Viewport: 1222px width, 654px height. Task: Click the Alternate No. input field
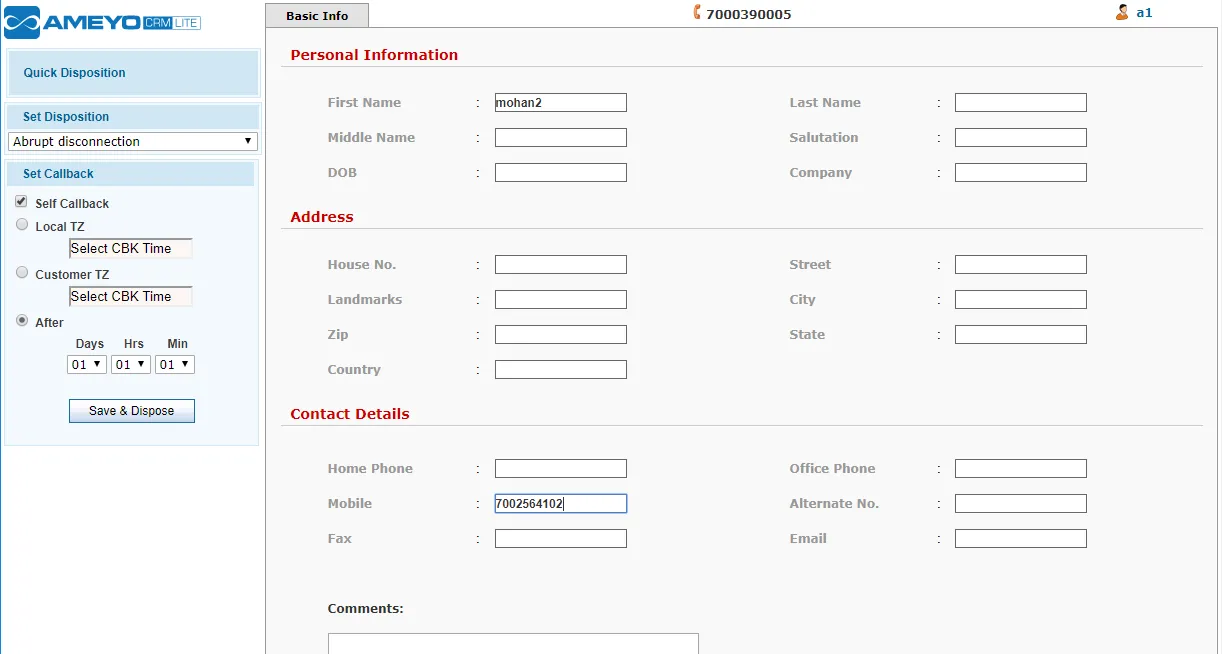1021,504
